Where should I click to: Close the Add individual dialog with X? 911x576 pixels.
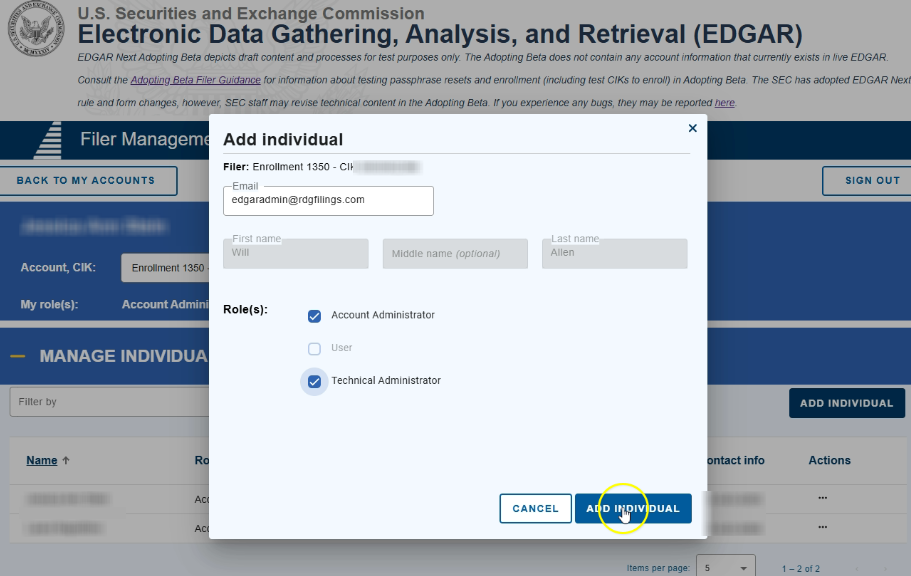(692, 128)
